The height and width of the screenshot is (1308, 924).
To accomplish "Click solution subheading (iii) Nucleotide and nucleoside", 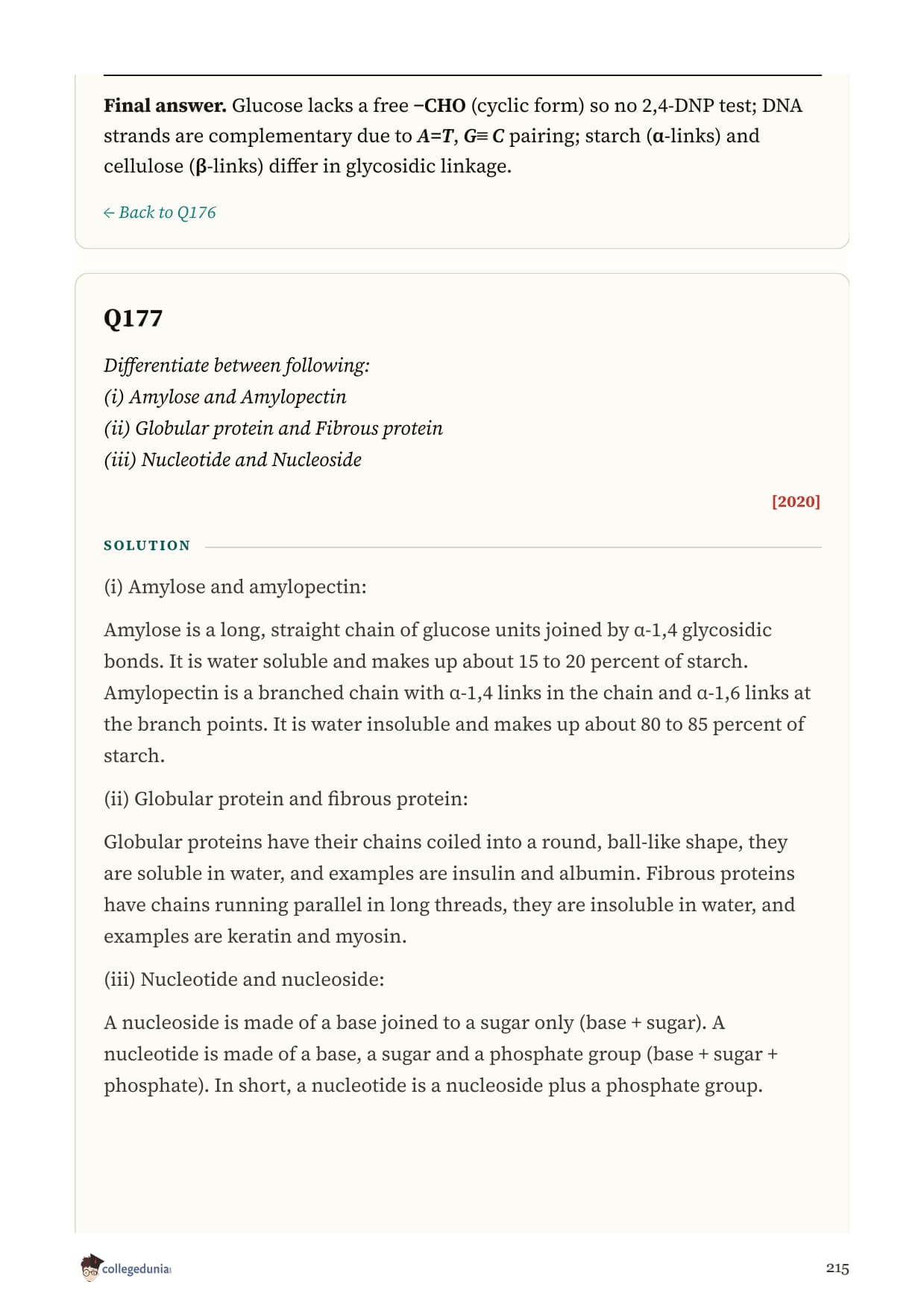I will point(244,979).
